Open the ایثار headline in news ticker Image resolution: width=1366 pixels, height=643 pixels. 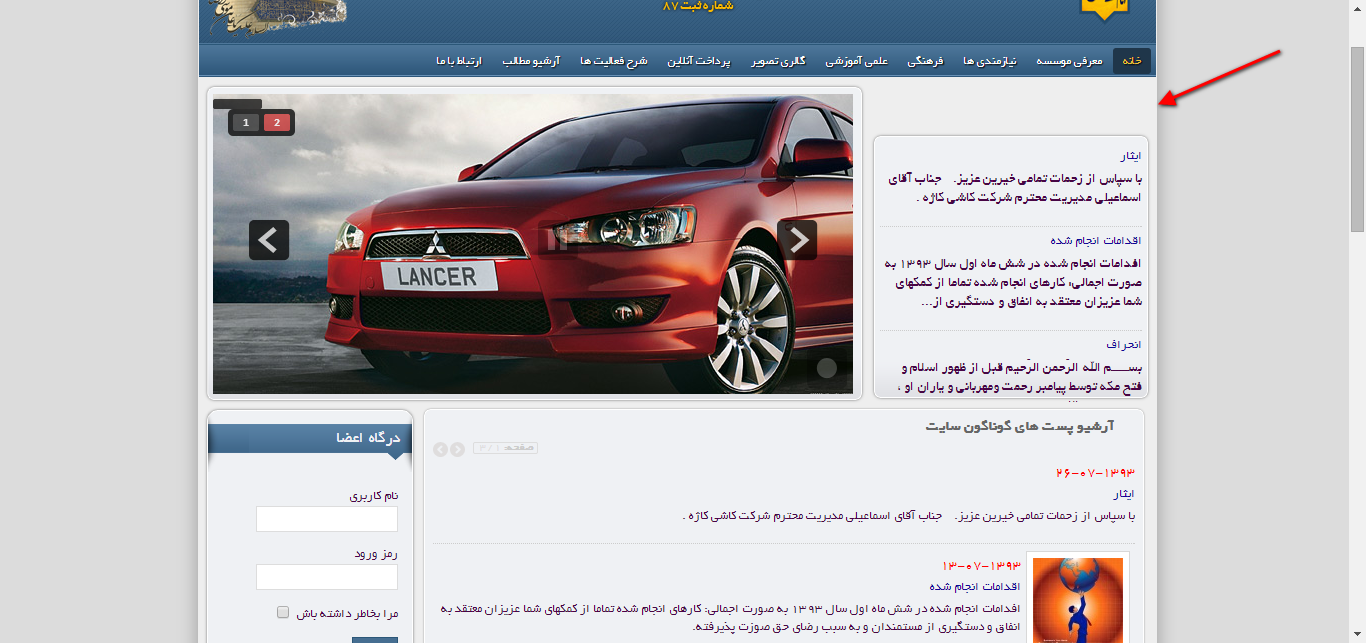tap(1130, 156)
